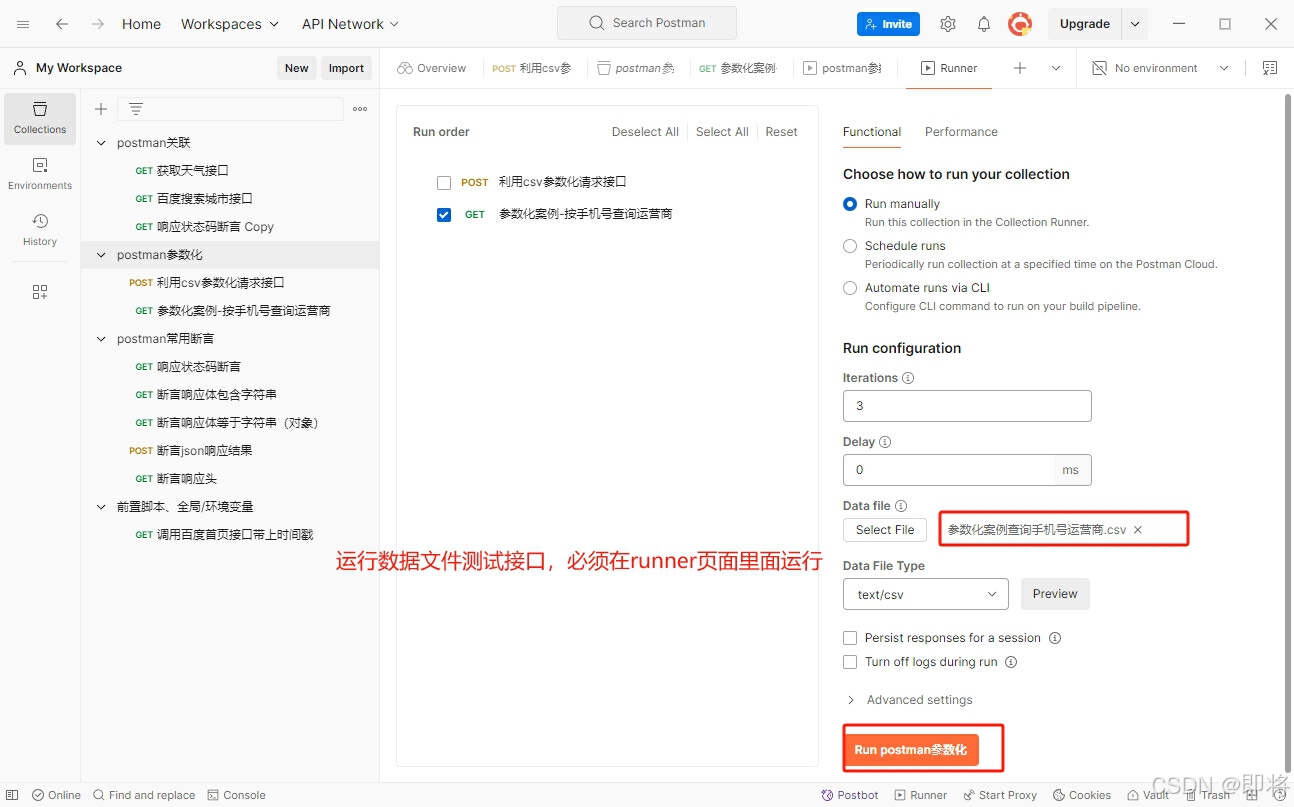Viewport: 1294px width, 807px height.
Task: Open Collections sidebar panel
Action: 40,118
